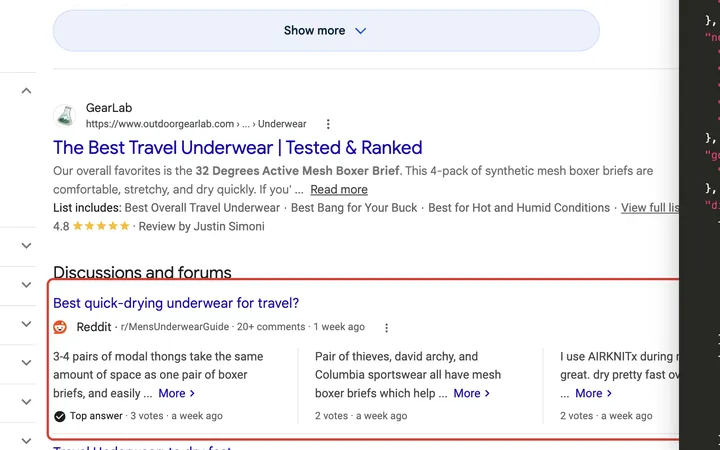Click the Read more link in the GearLab snippet
Viewport: 720px width, 450px height.
(339, 189)
